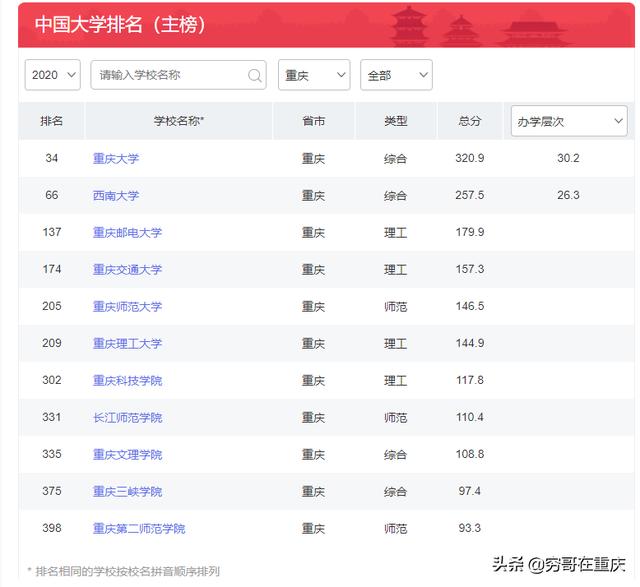Open the 重庆理工大学 link
The width and height of the screenshot is (640, 587).
(x=127, y=344)
